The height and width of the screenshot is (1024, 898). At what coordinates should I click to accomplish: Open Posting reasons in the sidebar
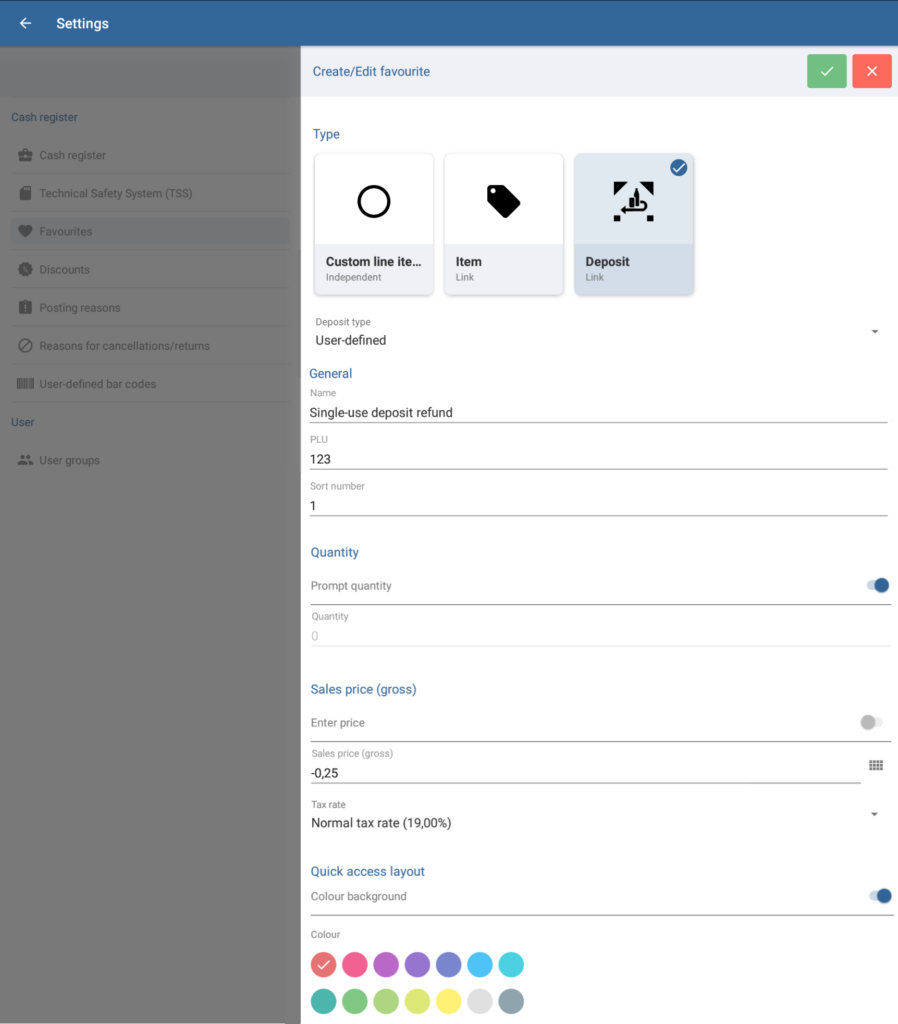(79, 308)
